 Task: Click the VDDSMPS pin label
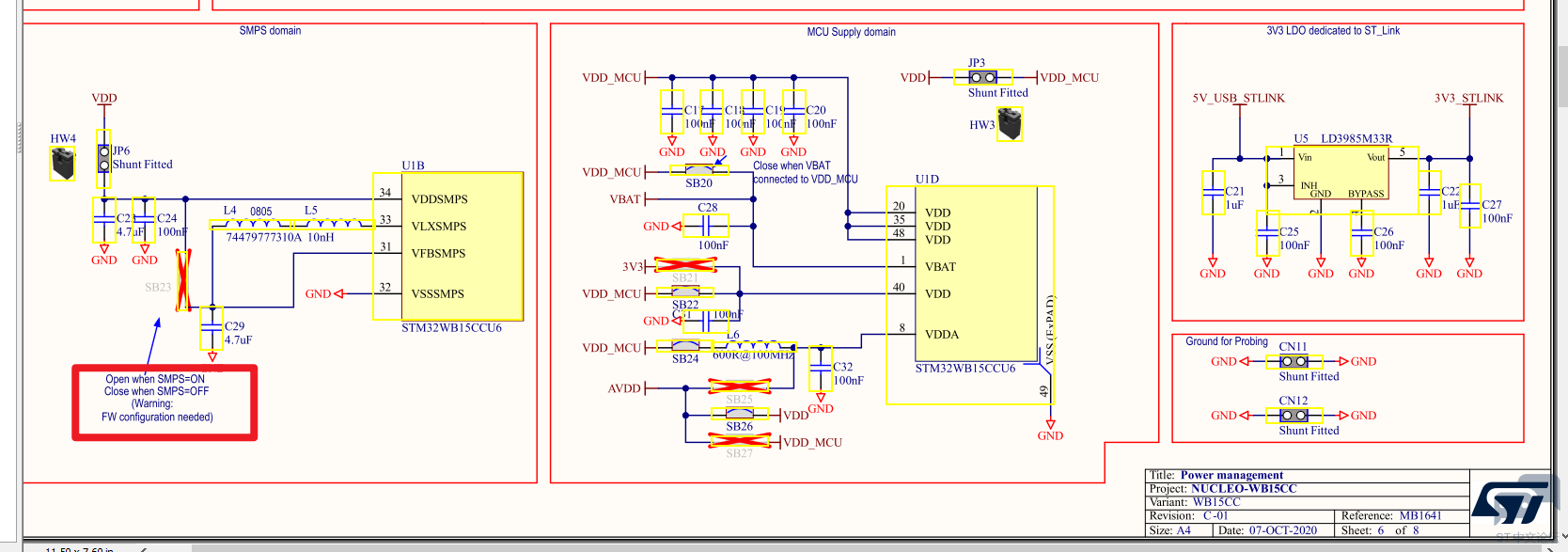[x=439, y=199]
